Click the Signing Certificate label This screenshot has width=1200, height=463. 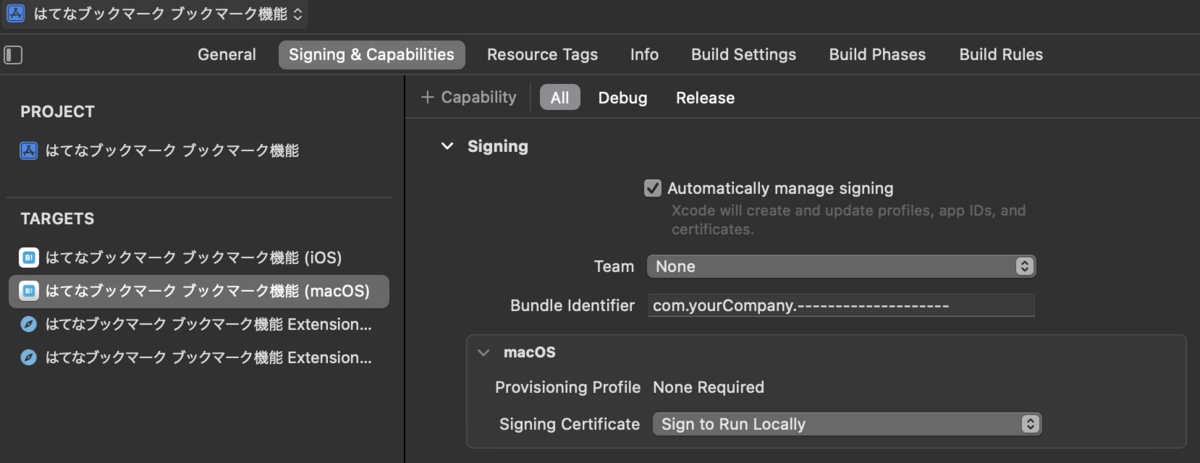click(569, 424)
